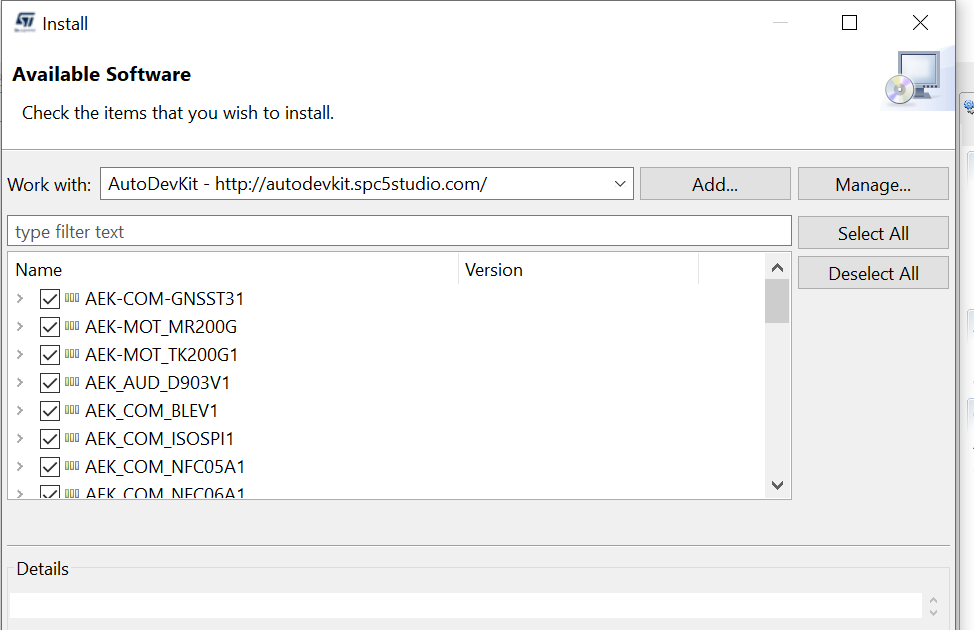Image resolution: width=974 pixels, height=630 pixels.
Task: Uncheck the AEK-COM-GNSST31 checkbox
Action: [50, 298]
